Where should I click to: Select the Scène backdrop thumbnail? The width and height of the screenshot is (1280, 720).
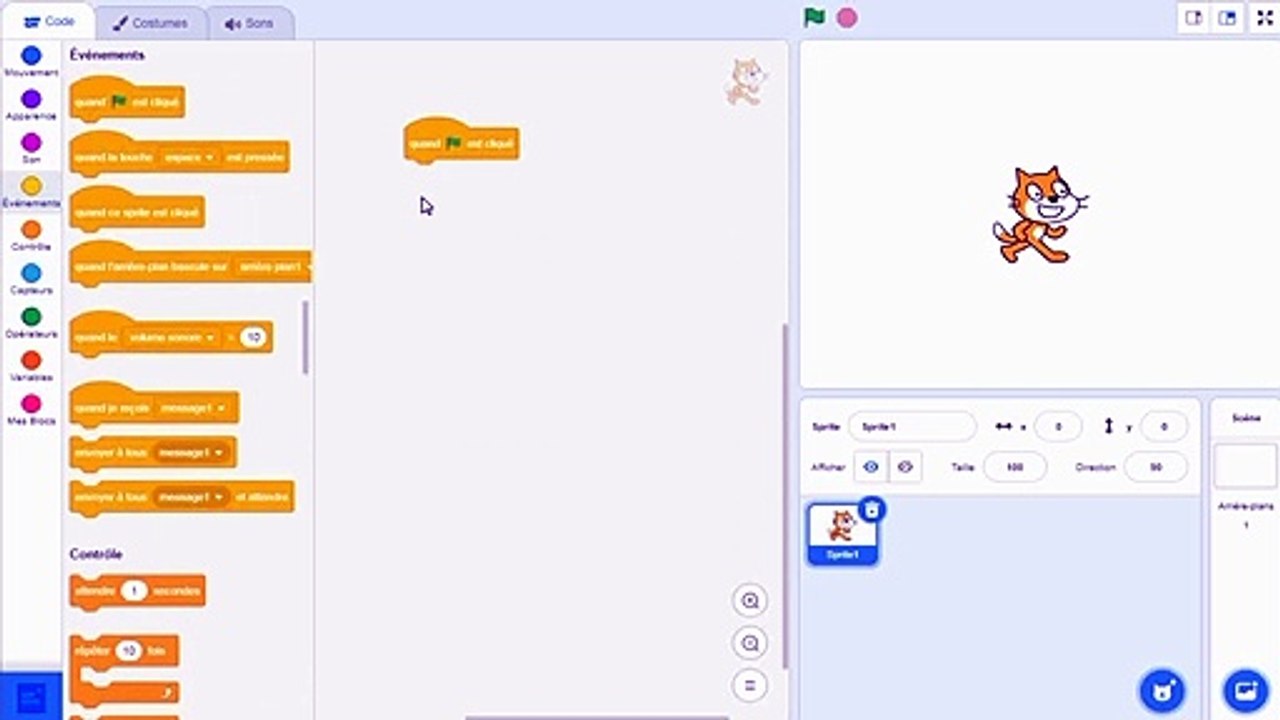coord(1246,467)
